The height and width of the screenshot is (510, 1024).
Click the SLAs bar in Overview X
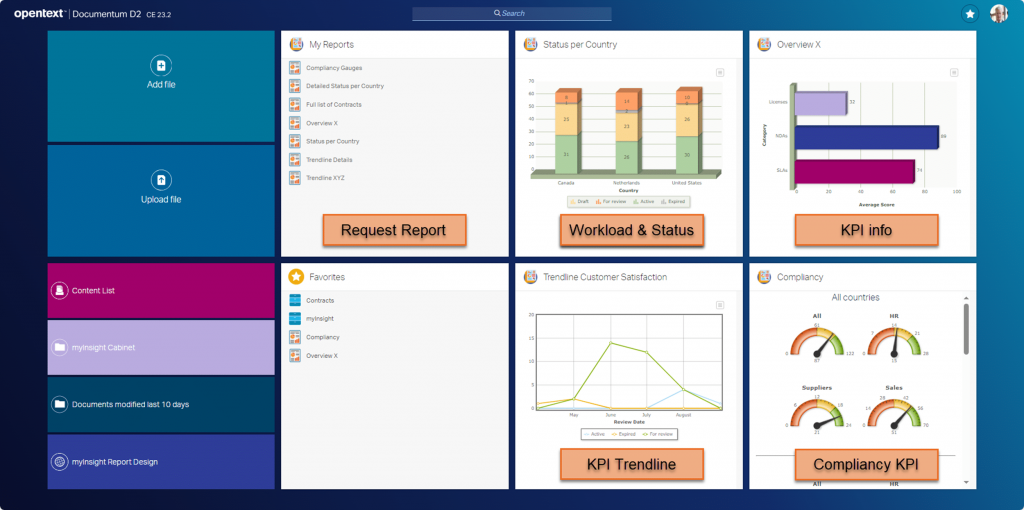tap(855, 170)
